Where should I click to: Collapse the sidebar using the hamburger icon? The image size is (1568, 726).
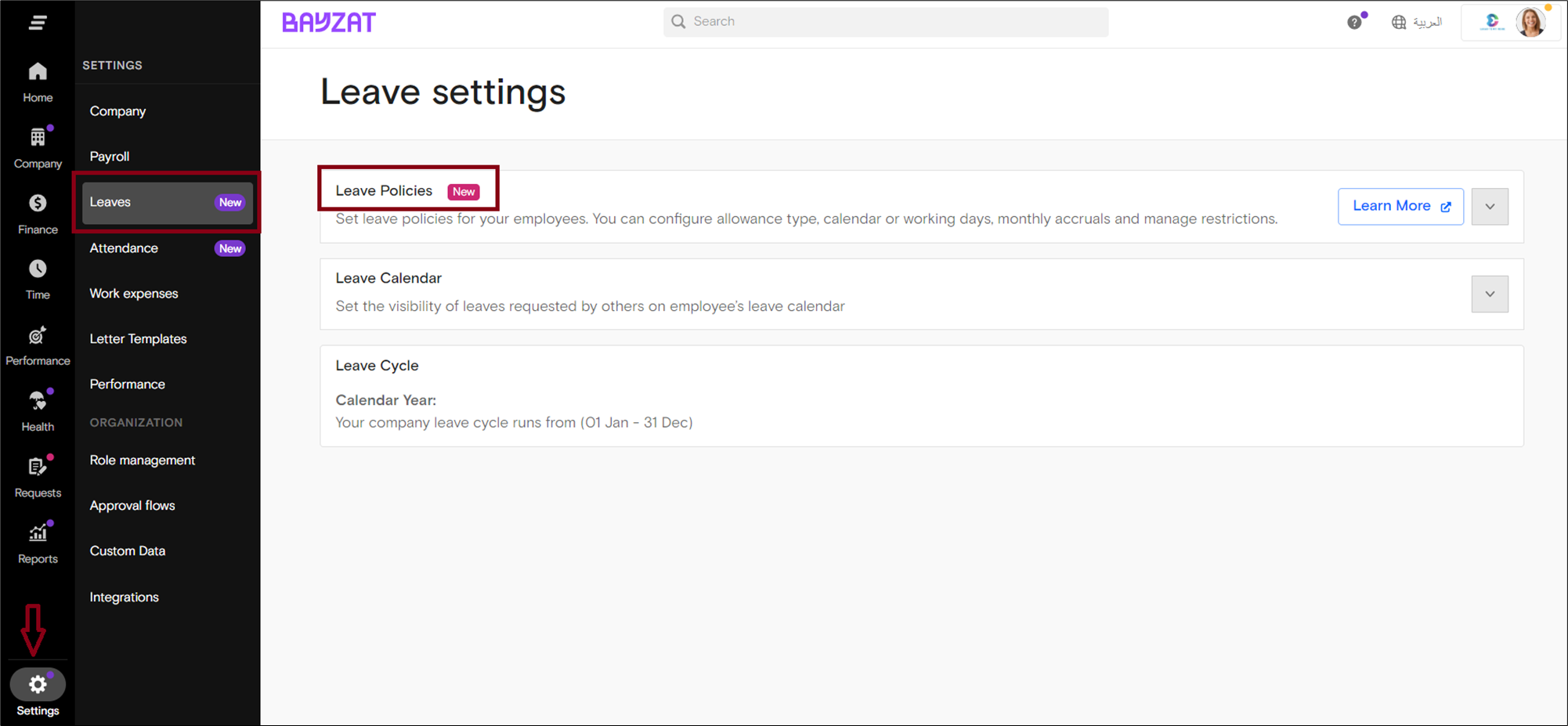point(38,23)
